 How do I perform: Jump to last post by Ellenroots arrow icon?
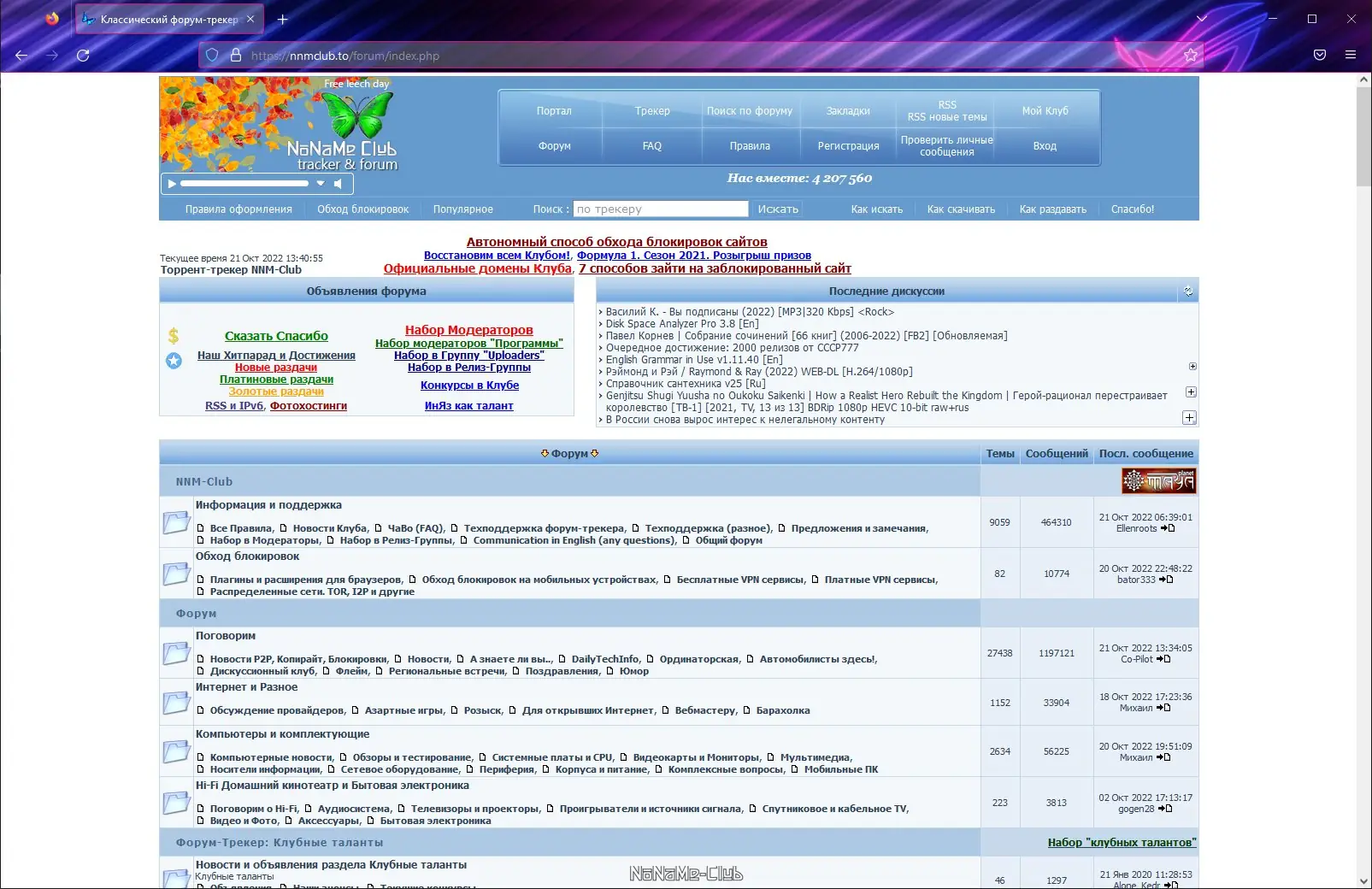[x=1168, y=528]
